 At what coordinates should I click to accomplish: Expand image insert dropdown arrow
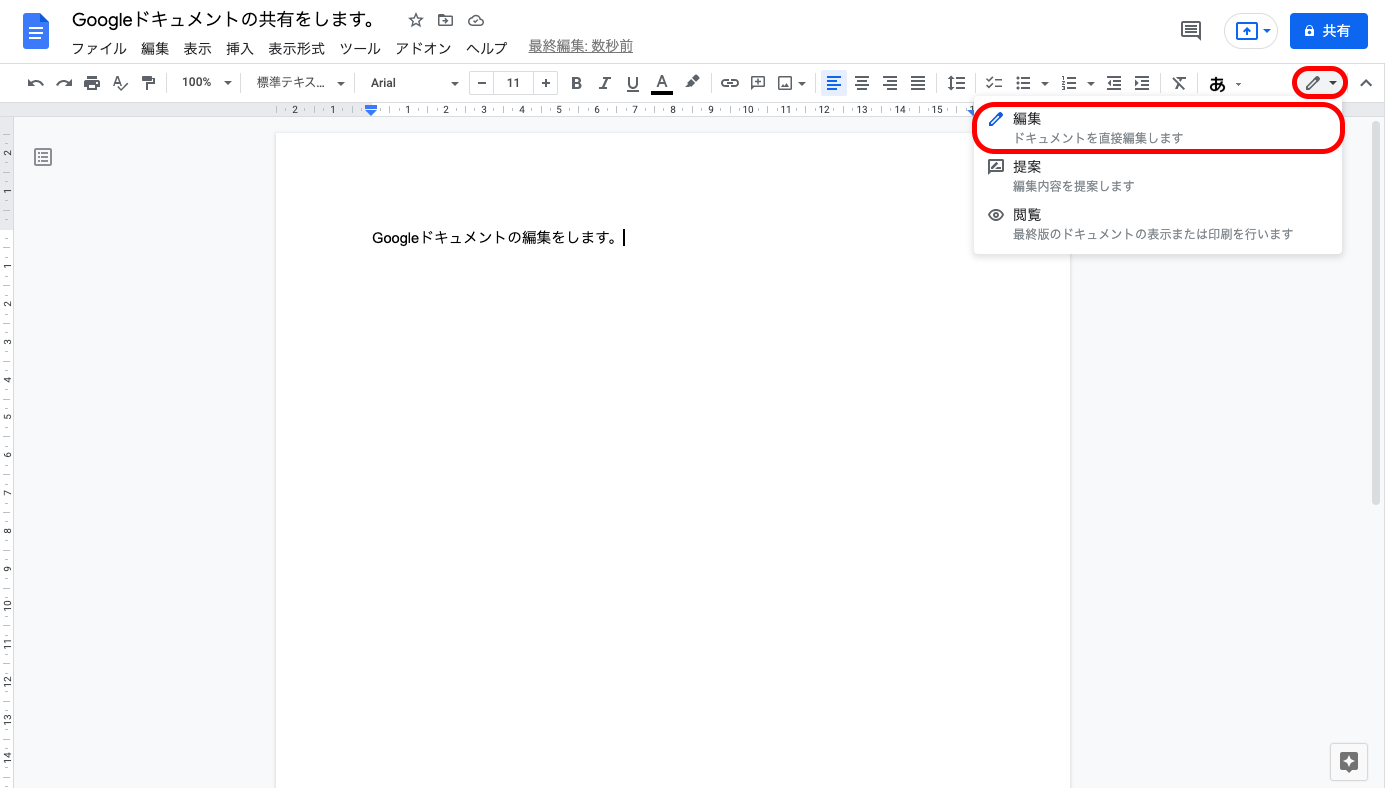(802, 84)
